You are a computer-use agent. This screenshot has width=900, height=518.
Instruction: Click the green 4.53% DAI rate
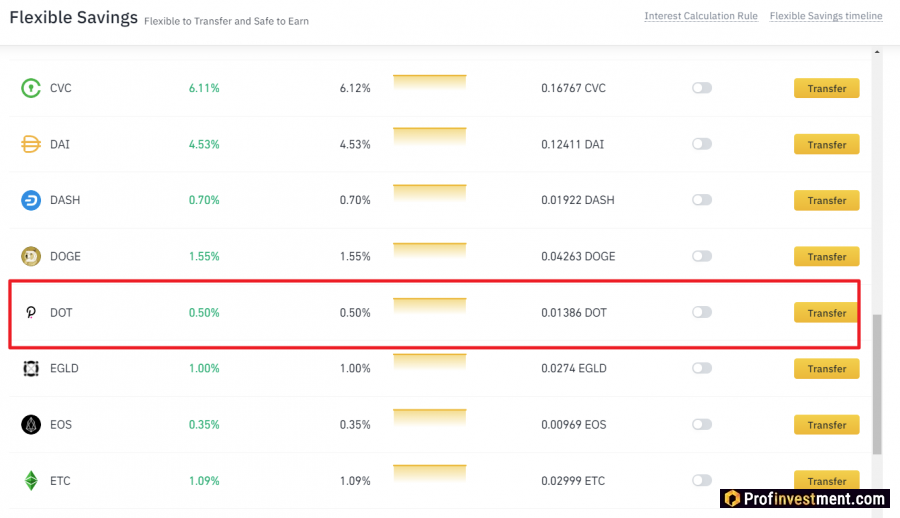point(204,144)
